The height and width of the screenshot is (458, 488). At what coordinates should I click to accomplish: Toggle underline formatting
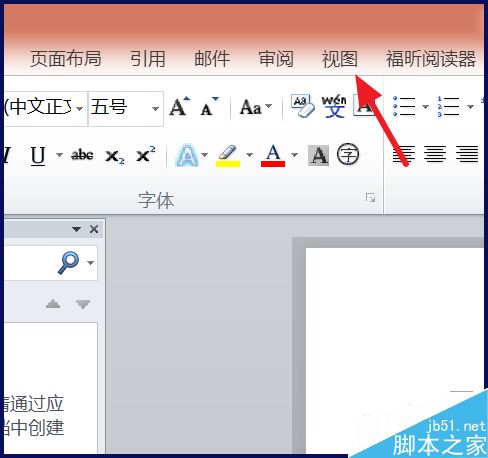[38, 155]
